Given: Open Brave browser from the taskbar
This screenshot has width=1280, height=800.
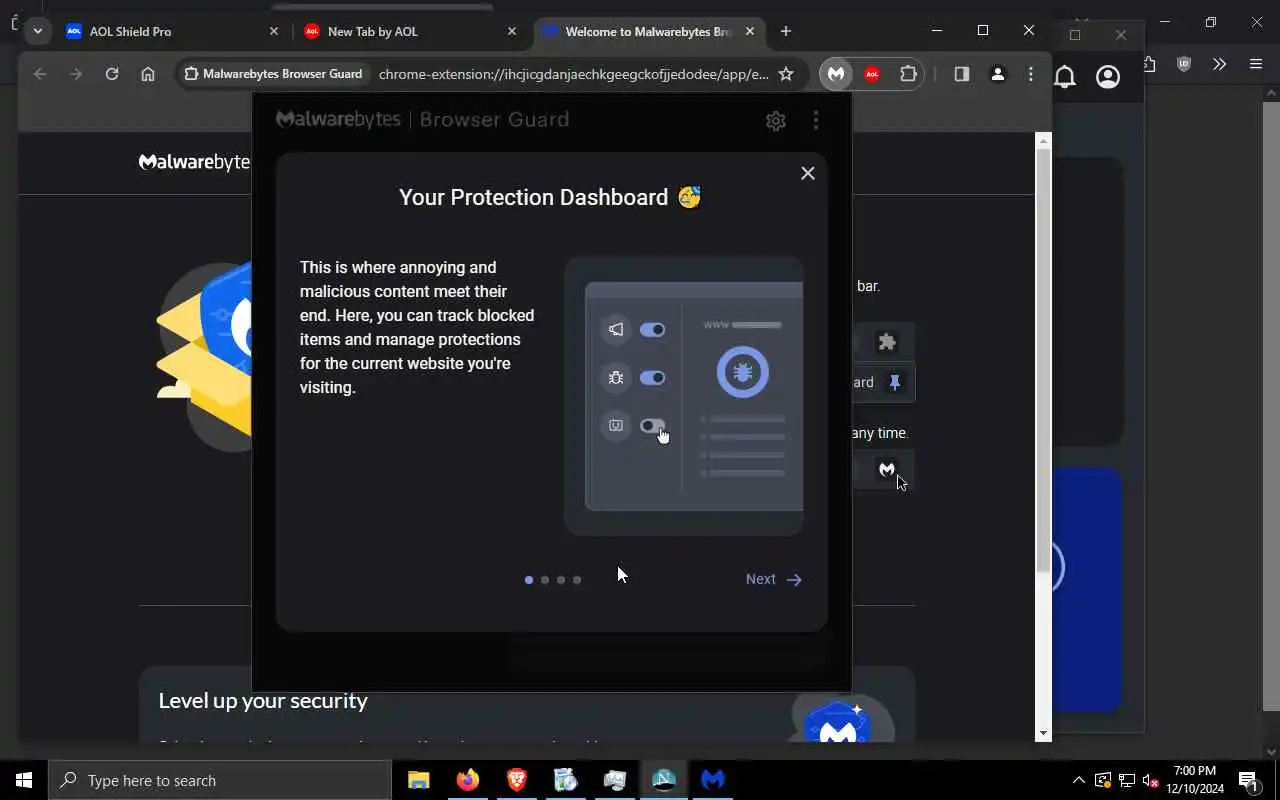Looking at the screenshot, I should 517,780.
